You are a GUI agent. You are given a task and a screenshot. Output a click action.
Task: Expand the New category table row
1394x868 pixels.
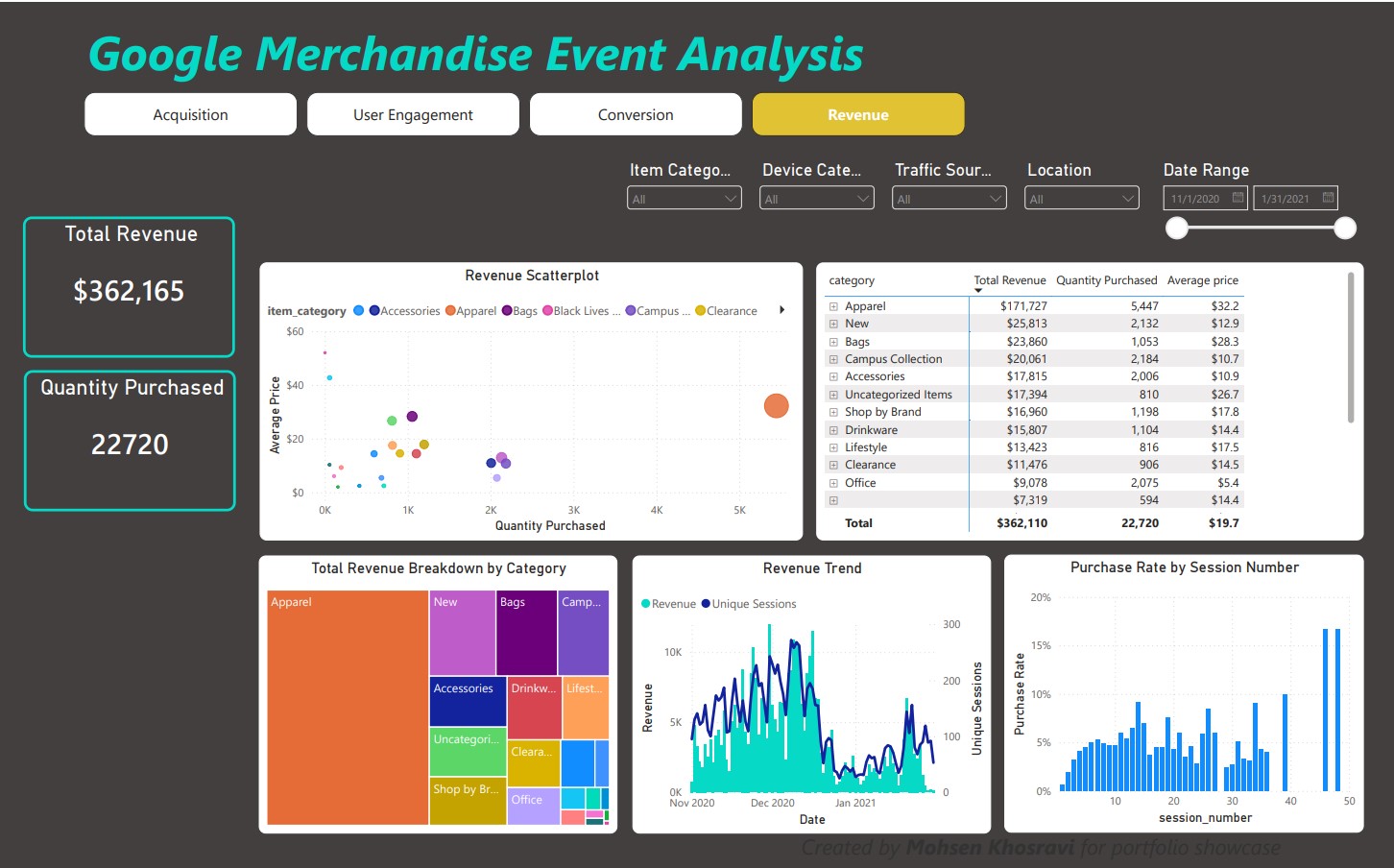(x=833, y=325)
